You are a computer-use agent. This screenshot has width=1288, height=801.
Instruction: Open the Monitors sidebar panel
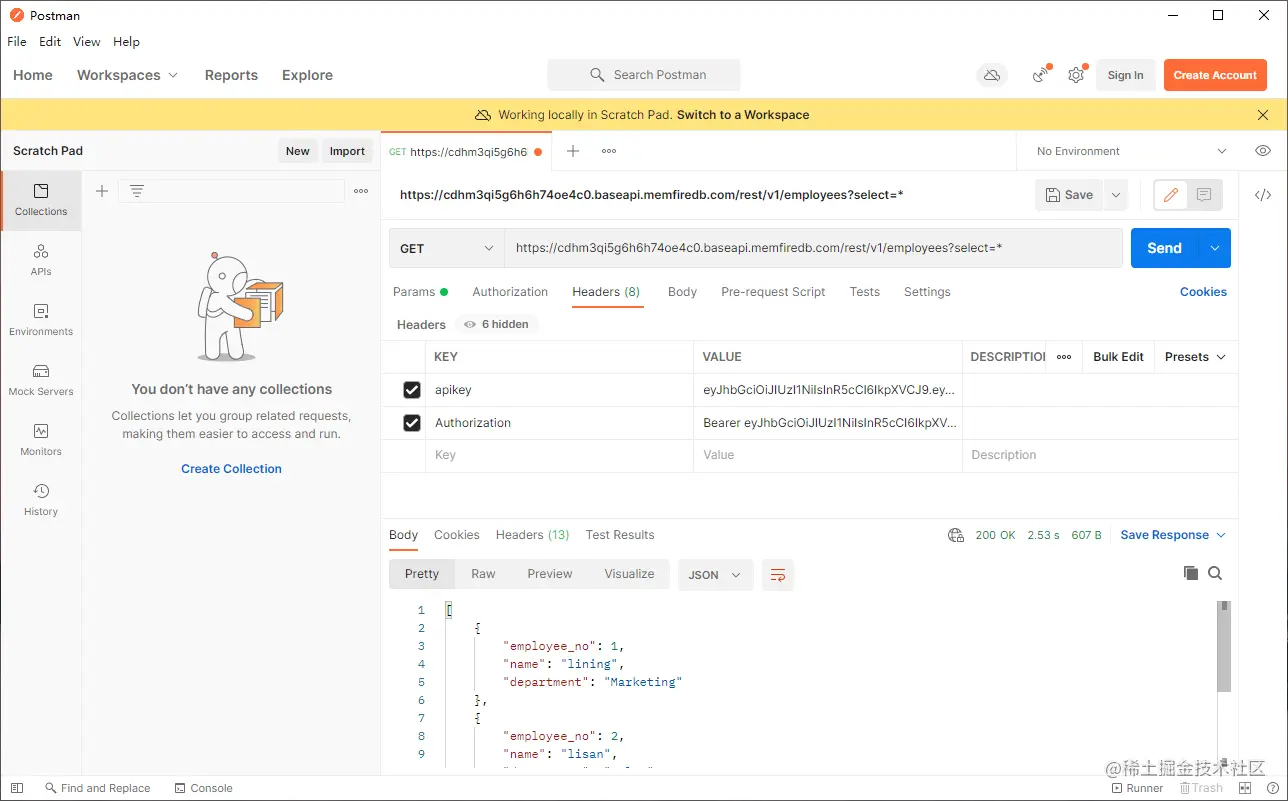[41, 440]
